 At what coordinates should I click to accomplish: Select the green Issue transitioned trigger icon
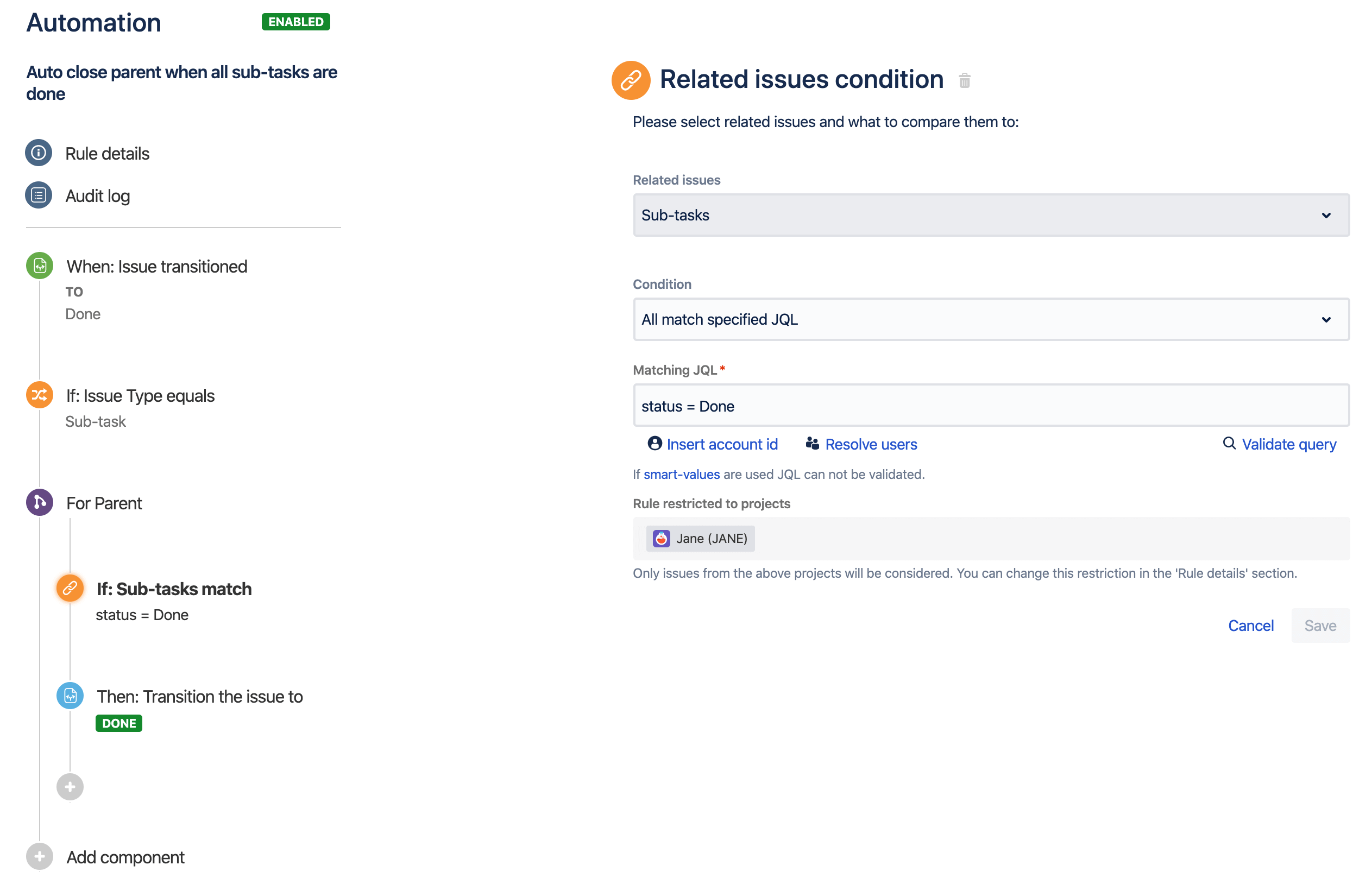(40, 266)
